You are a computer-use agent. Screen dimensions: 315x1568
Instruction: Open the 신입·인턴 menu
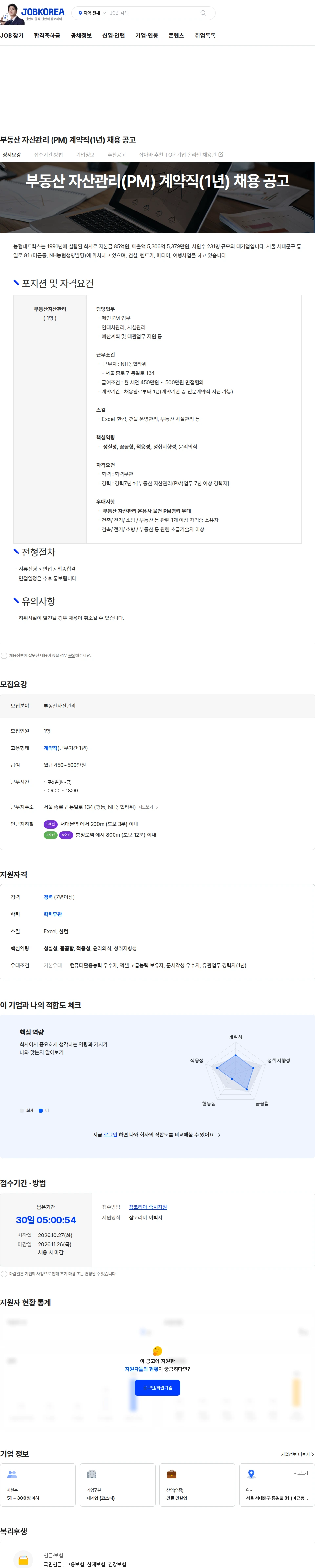pos(113,36)
